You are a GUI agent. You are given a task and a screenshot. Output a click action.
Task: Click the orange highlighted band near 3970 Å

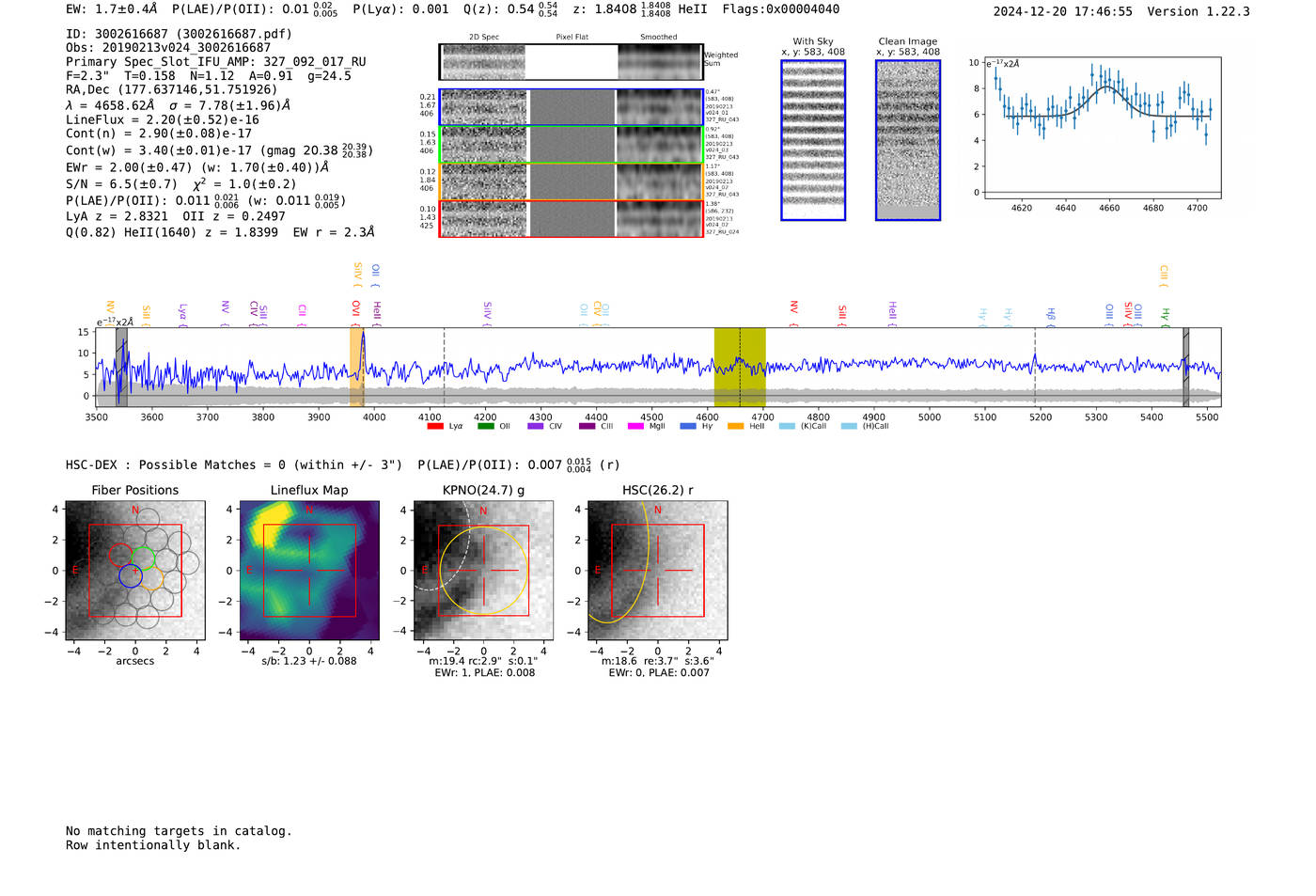coord(356,367)
